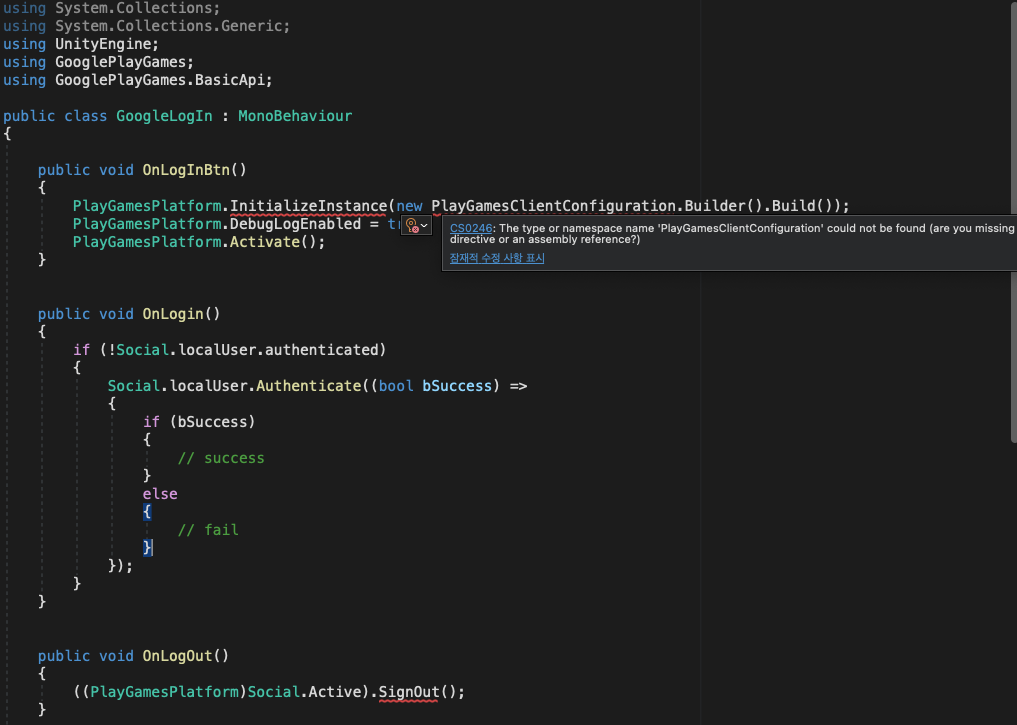
Task: Open the CS0246 error code link
Action: [x=471, y=228]
